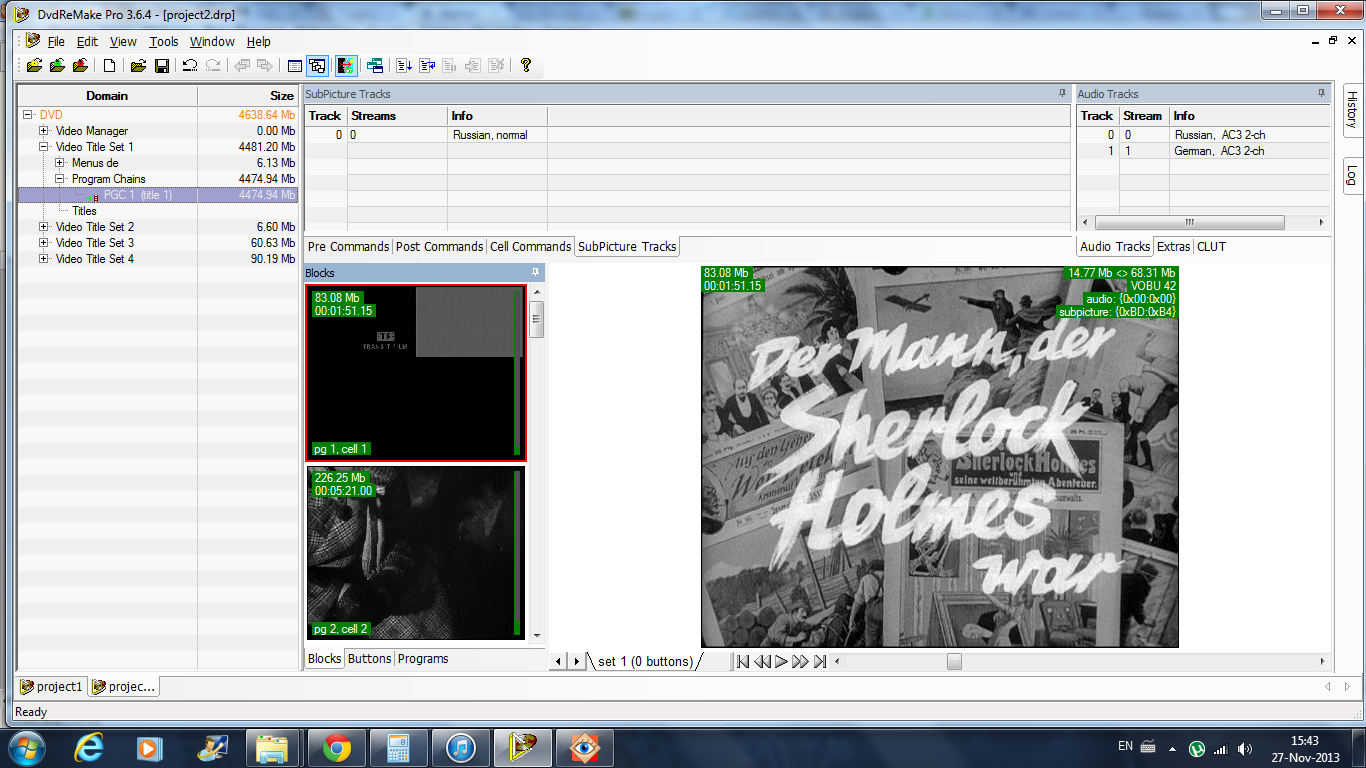Select the pg 2, cell 2 block thumbnail
The height and width of the screenshot is (768, 1366).
click(x=415, y=553)
